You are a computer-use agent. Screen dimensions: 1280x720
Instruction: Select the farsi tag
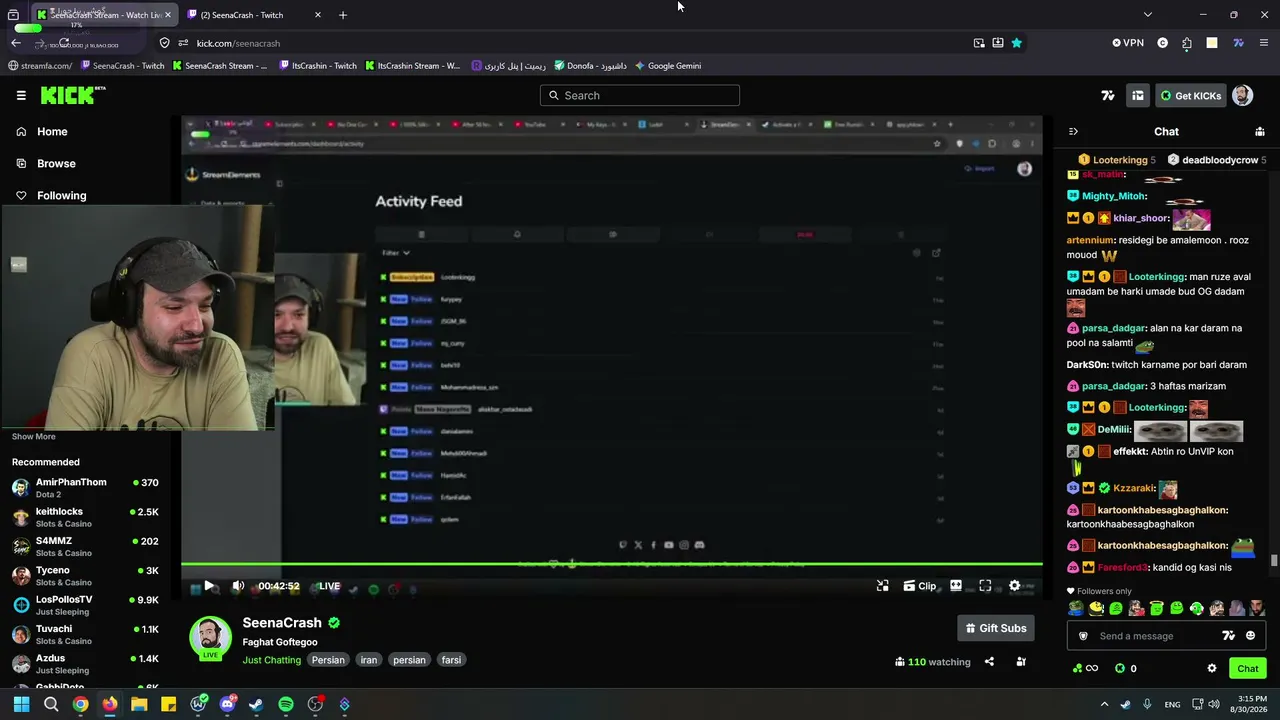pos(451,660)
